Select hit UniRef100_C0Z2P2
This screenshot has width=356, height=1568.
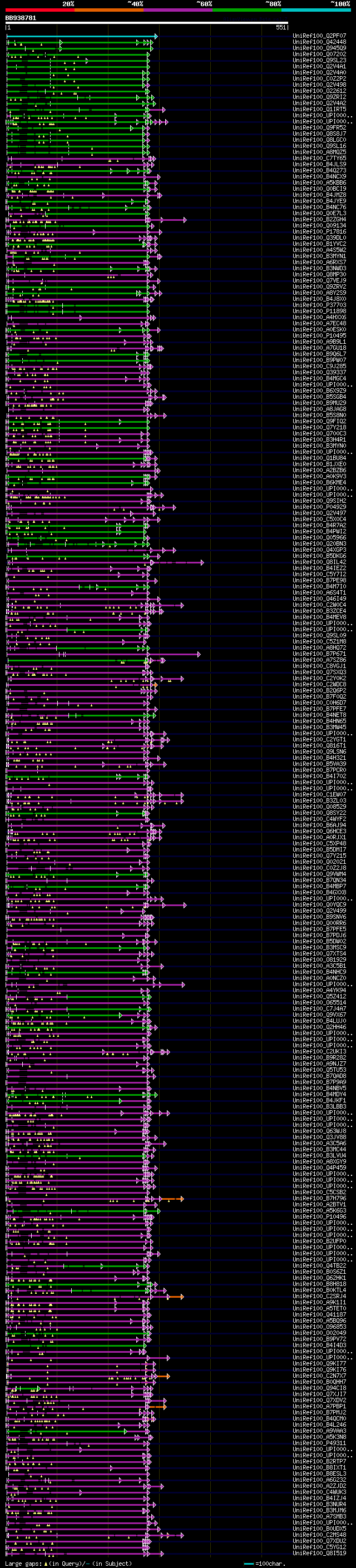[319, 78]
